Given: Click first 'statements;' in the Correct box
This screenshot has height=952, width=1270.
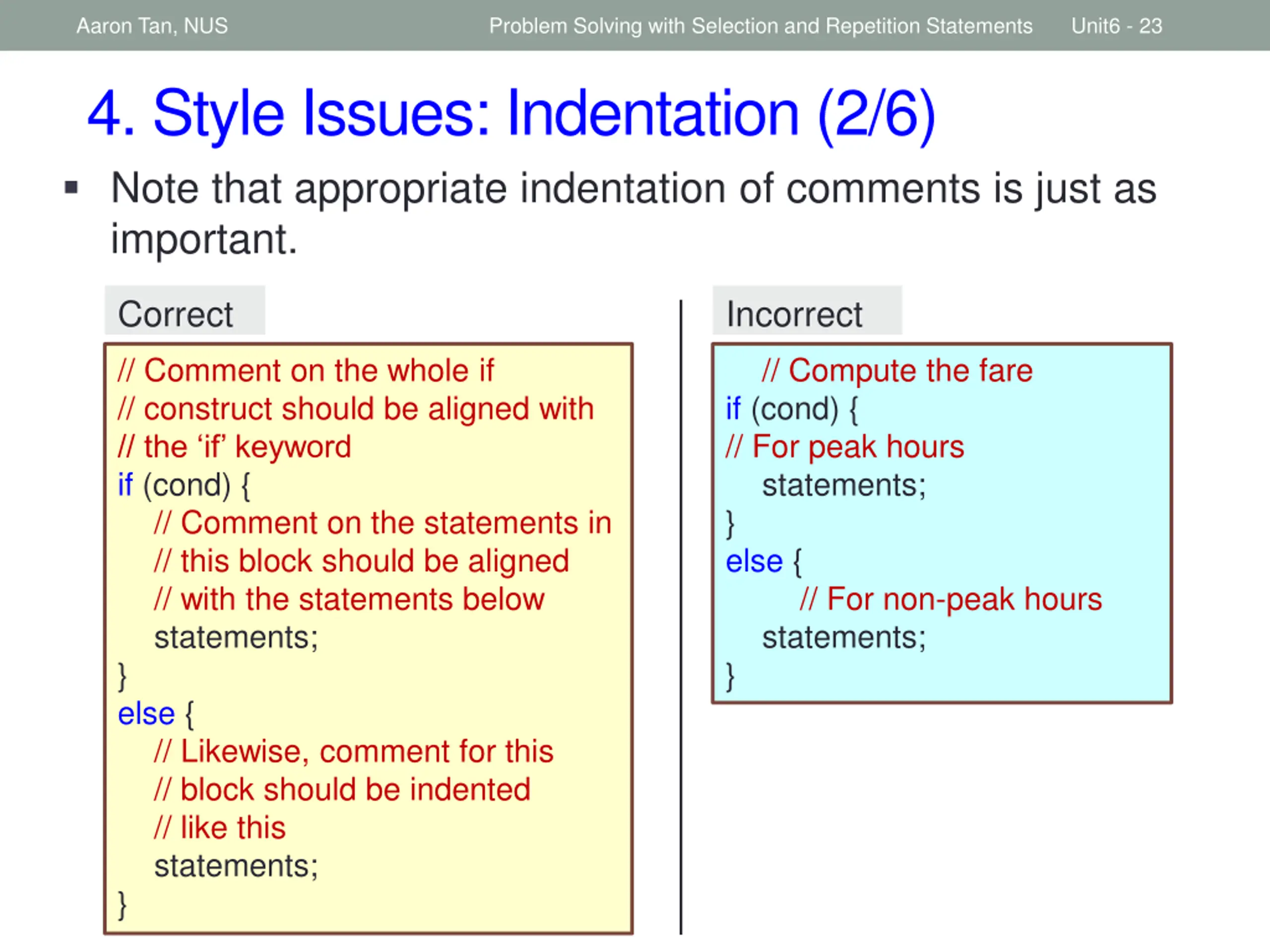Looking at the screenshot, I should coord(236,638).
